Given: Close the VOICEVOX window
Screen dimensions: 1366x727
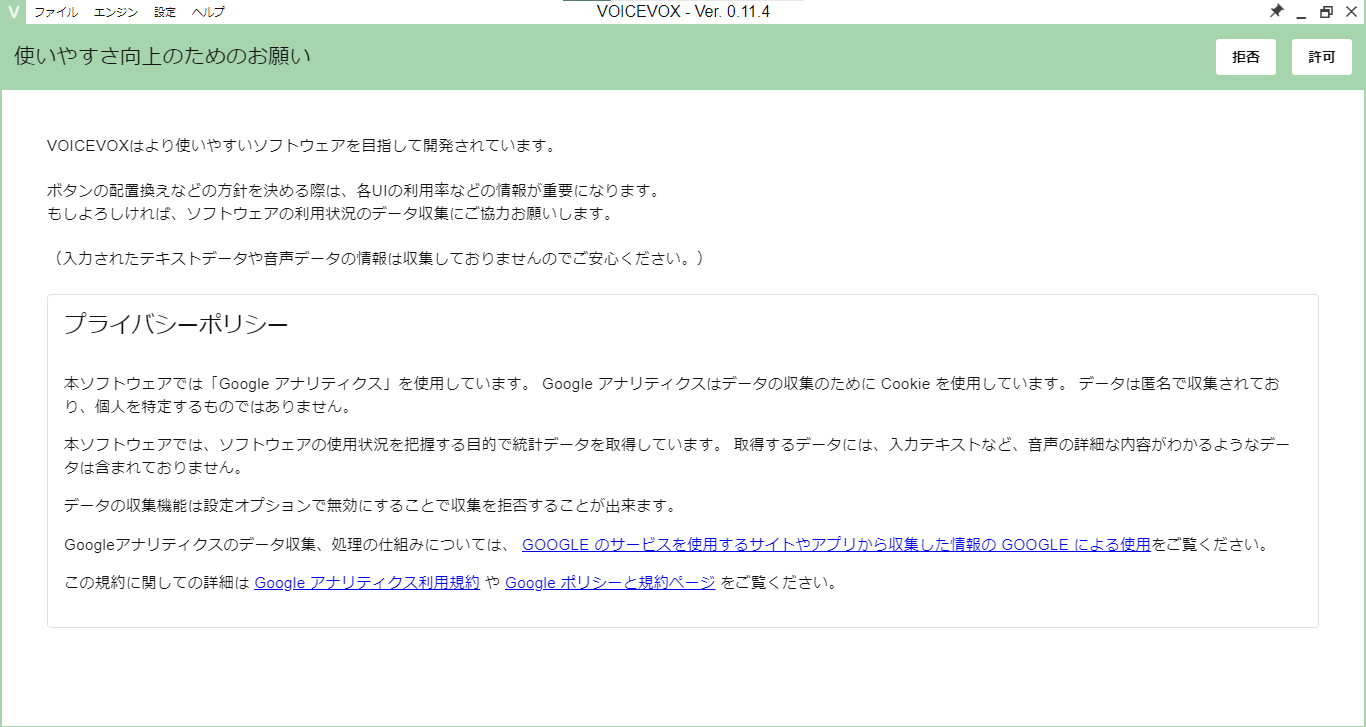Looking at the screenshot, I should click(1351, 12).
